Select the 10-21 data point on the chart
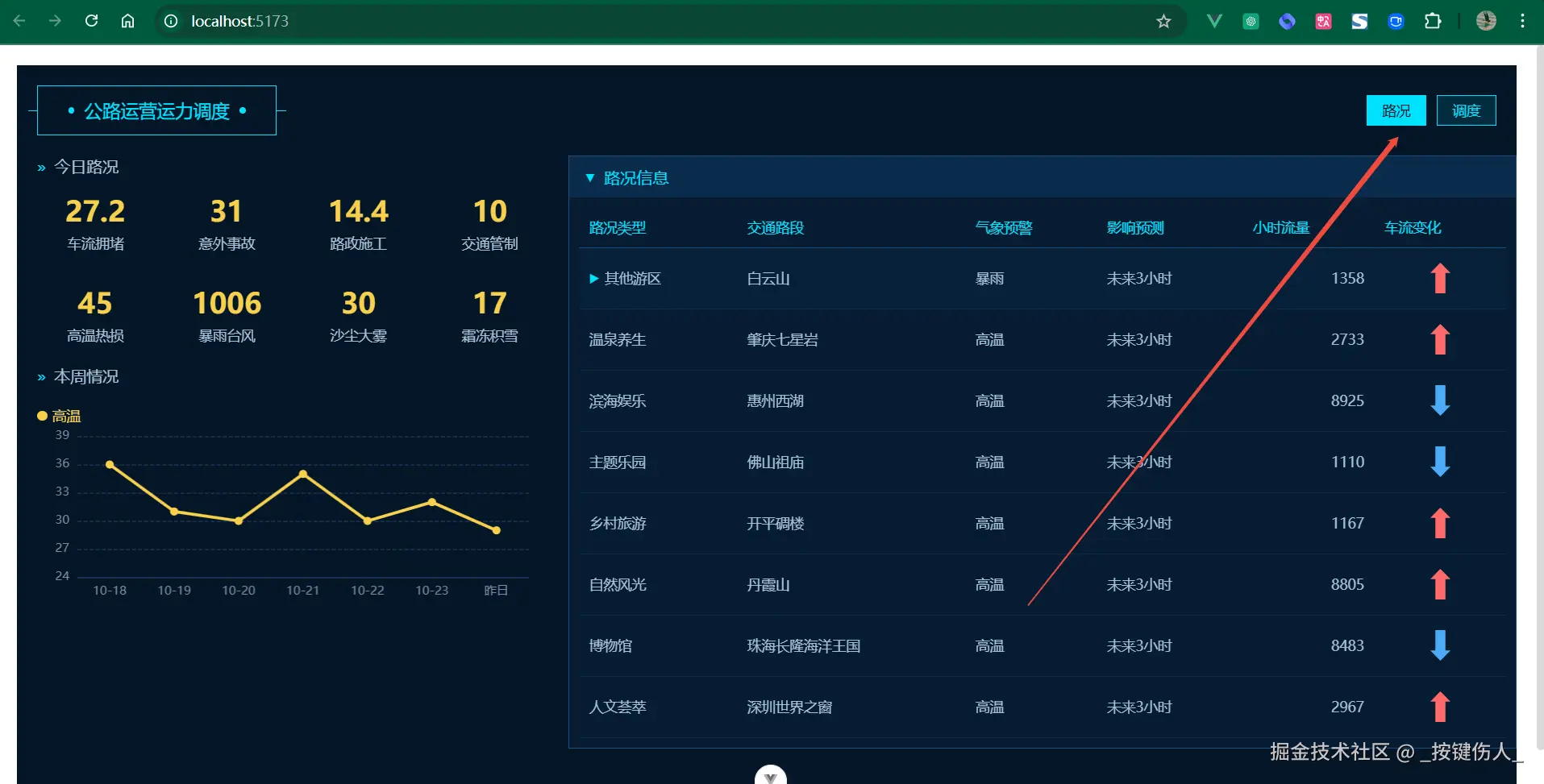The image size is (1544, 784). [x=303, y=474]
